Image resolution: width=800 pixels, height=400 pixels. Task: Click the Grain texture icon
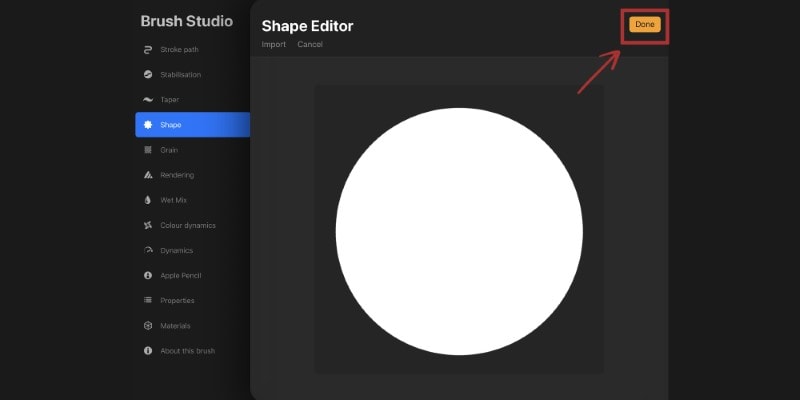coord(148,150)
